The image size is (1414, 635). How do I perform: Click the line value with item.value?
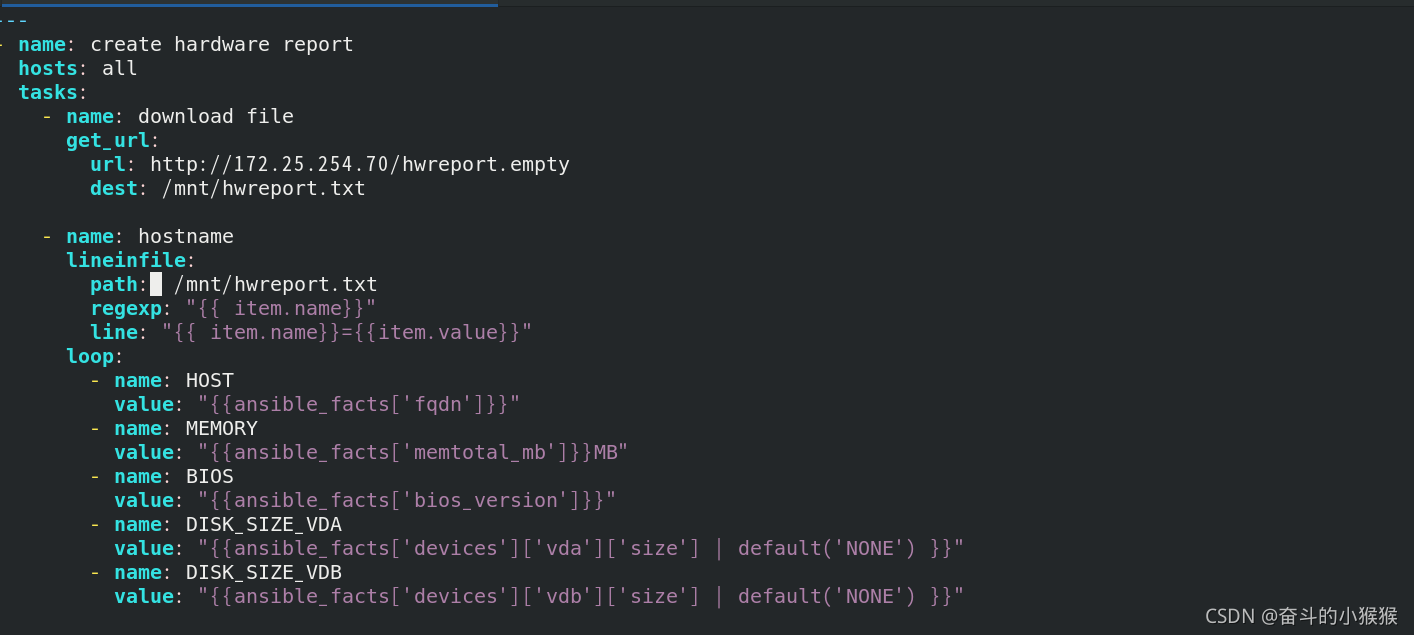[347, 332]
